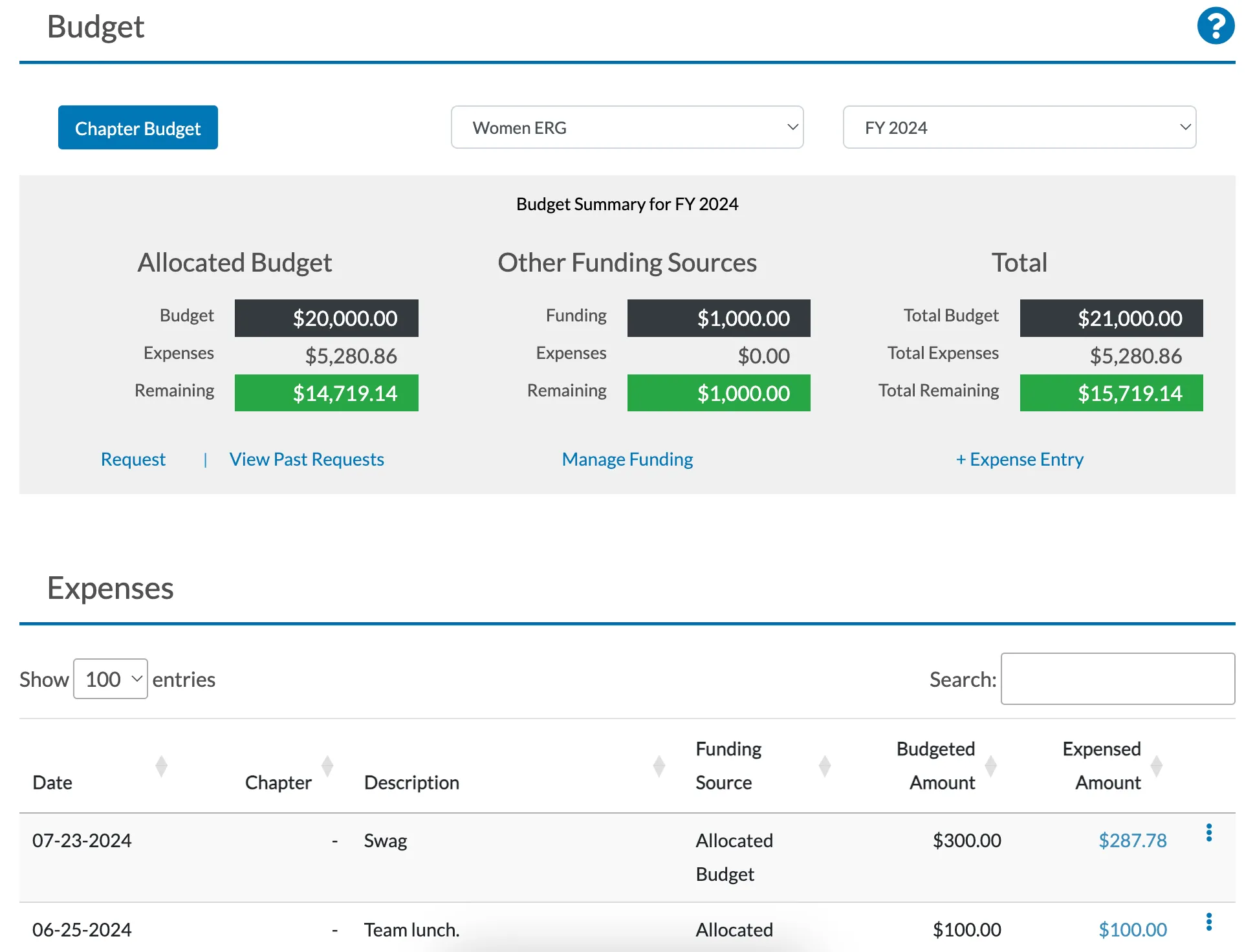Open the Manage Funding link
The height and width of the screenshot is (952, 1255).
627,459
